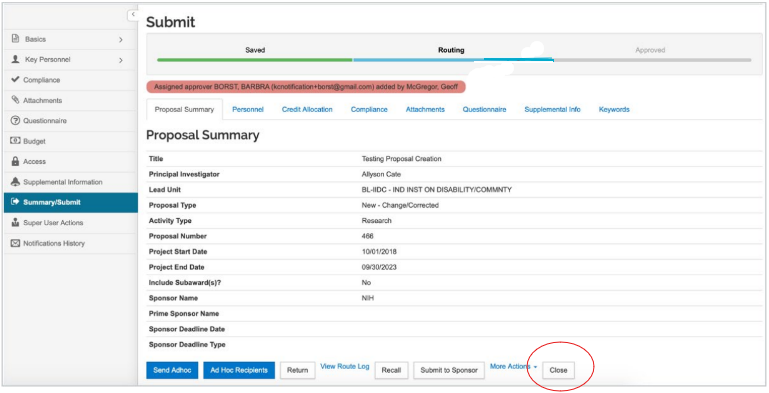Click the value "New - Change/Corrected"
769x393 pixels.
[x=400, y=206]
